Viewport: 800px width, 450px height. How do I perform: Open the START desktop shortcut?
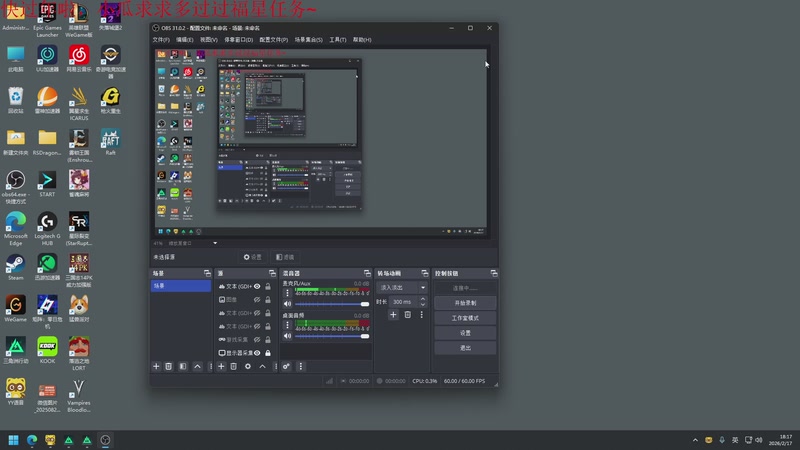coord(47,184)
